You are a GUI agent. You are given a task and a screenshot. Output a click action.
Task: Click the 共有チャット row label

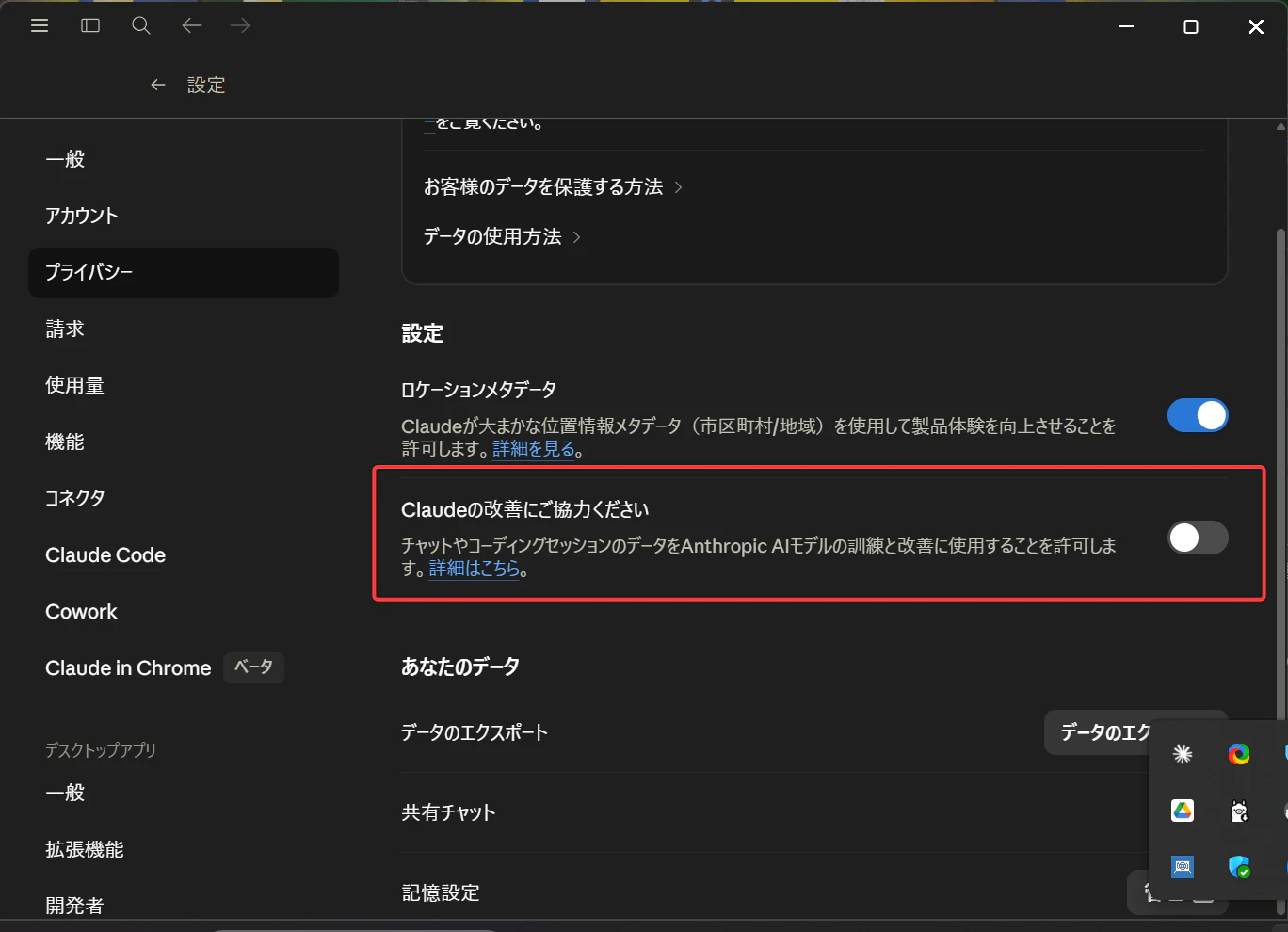coord(448,812)
